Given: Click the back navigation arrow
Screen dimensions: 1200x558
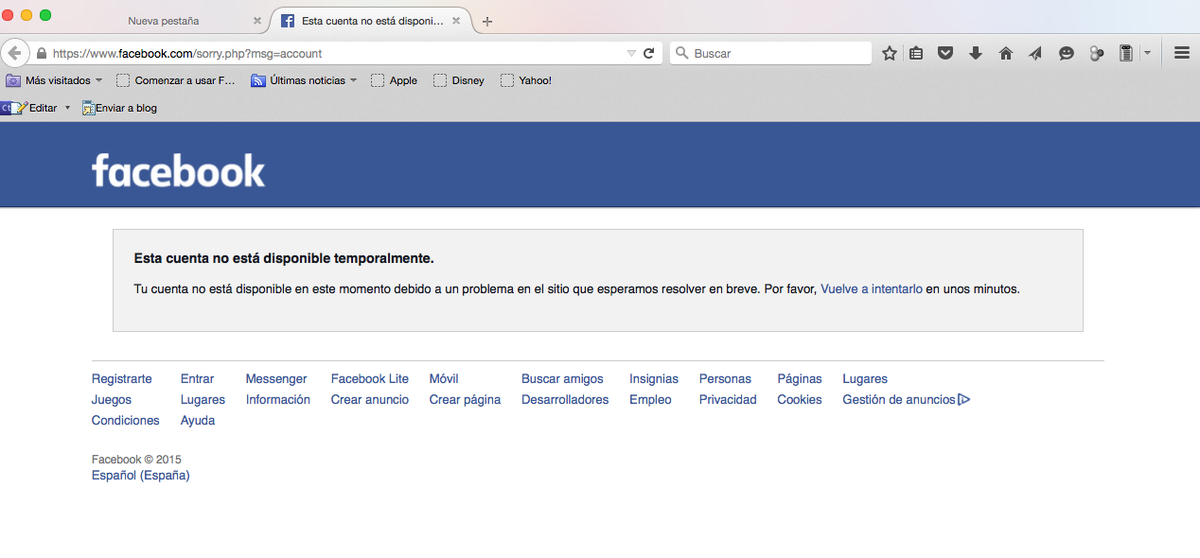Looking at the screenshot, I should 14,53.
